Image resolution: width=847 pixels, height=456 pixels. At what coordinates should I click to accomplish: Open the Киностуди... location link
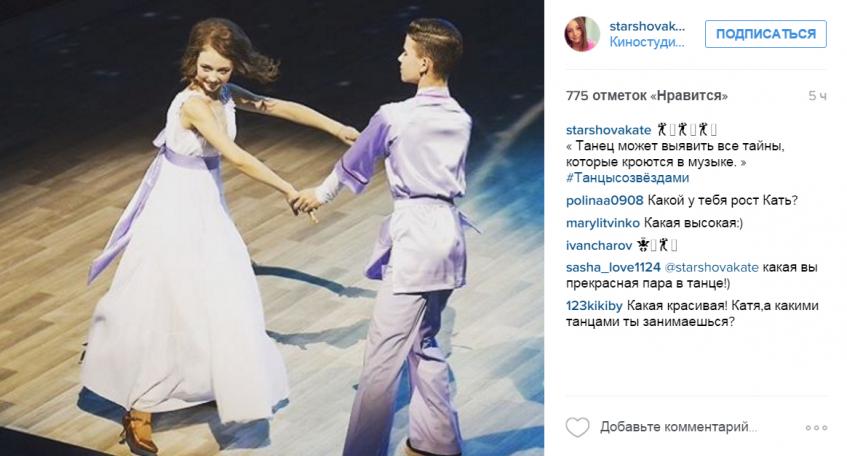[647, 42]
